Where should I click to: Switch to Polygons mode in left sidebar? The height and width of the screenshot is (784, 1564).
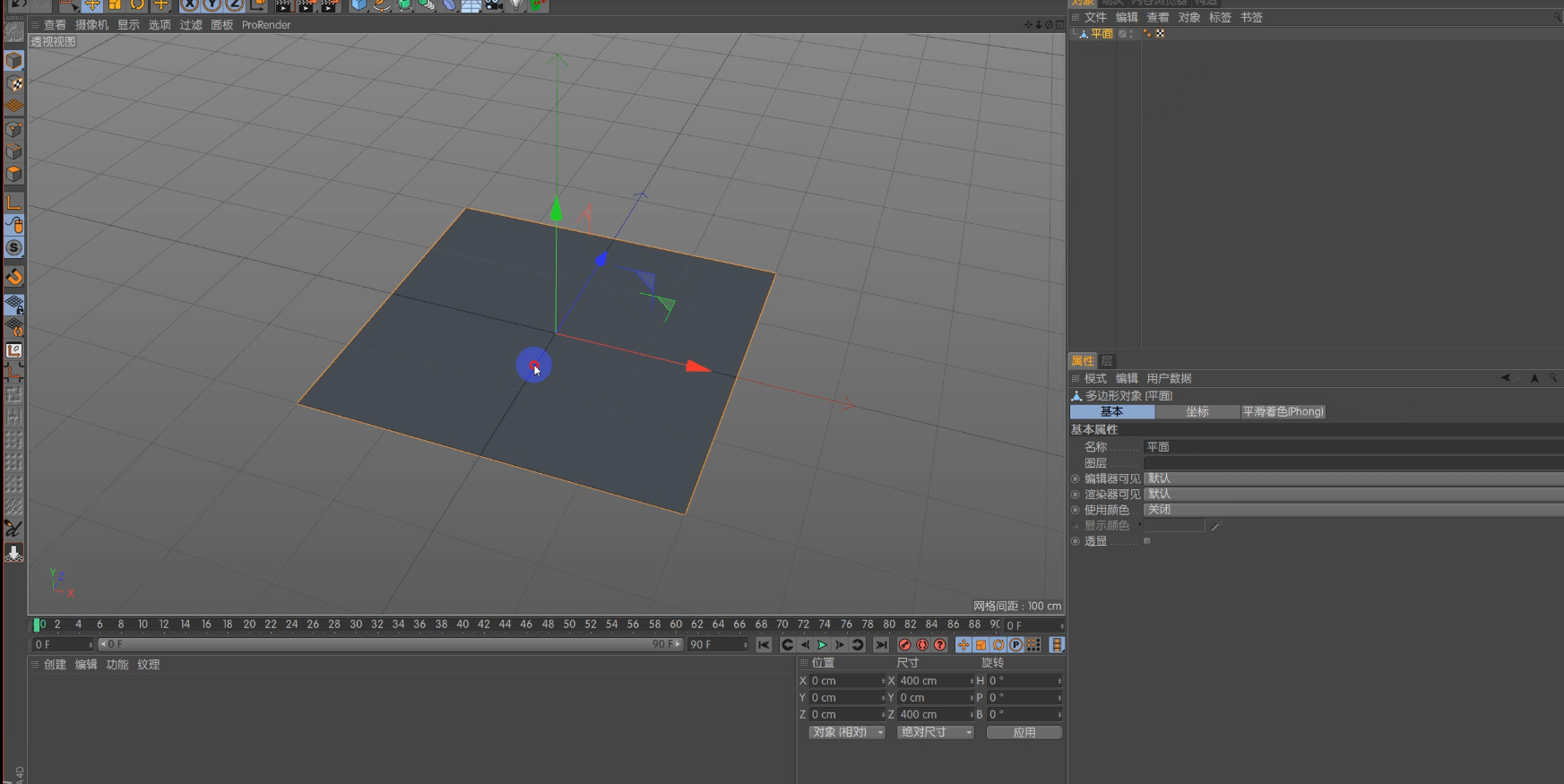coord(14,174)
